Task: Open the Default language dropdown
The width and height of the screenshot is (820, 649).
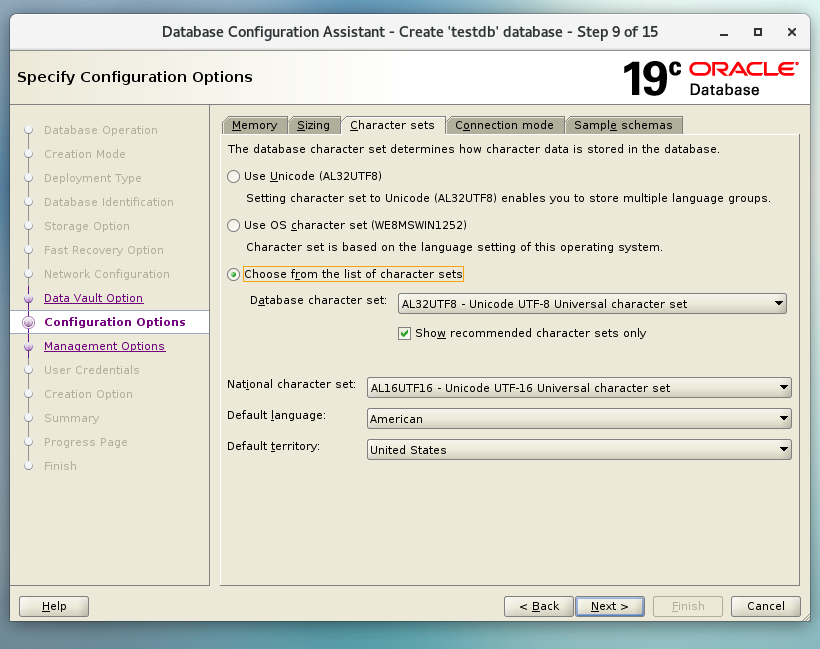Action: pyautogui.click(x=579, y=419)
